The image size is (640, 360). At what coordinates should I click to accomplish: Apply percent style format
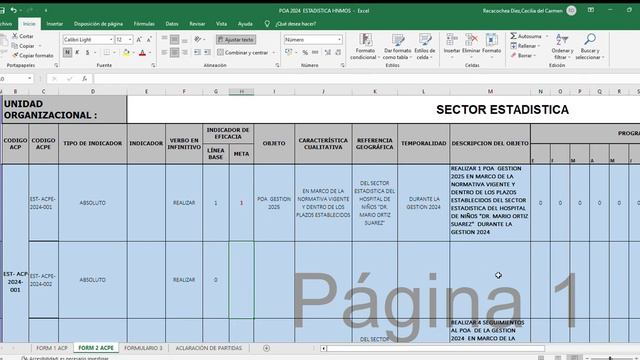[x=305, y=52]
